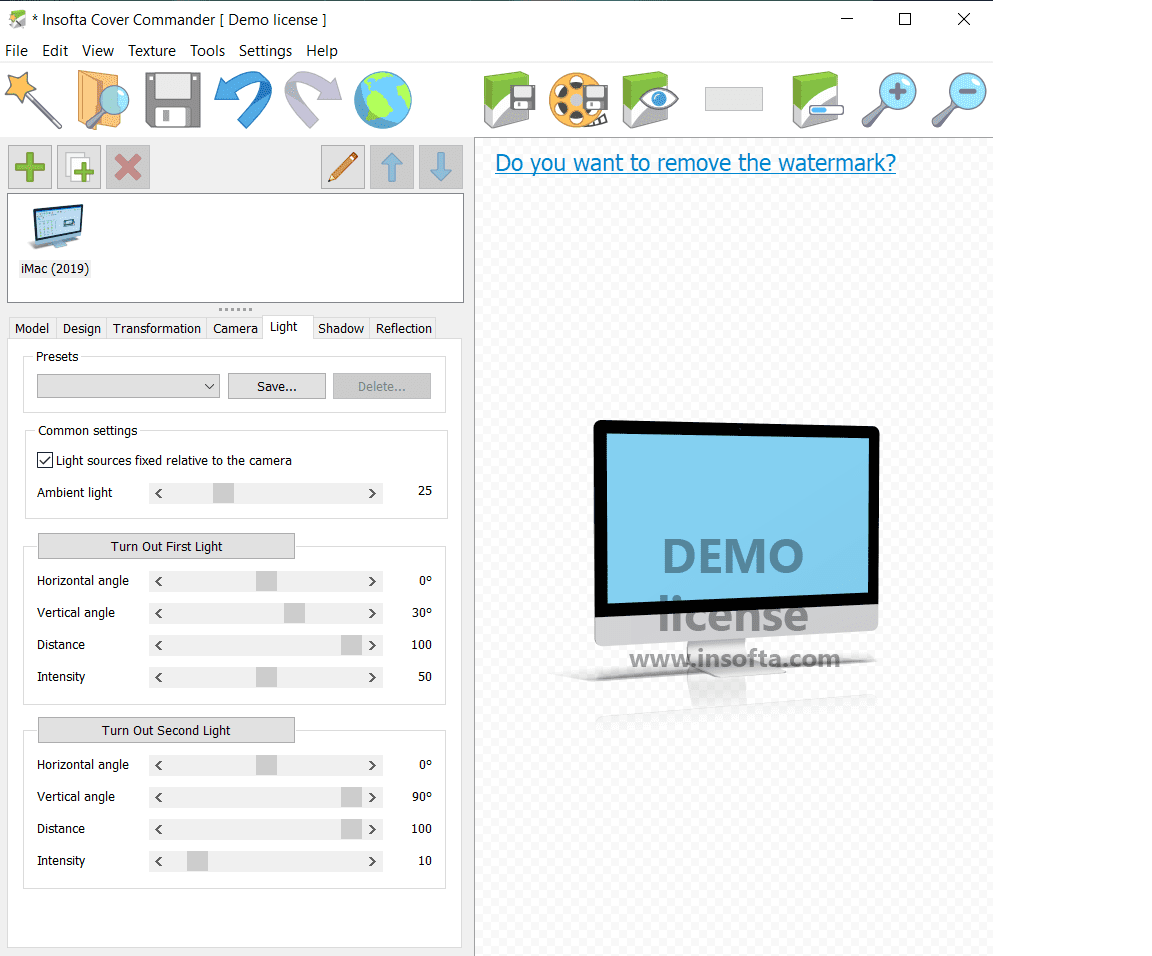Click the Delete... preset button
This screenshot has height=956, width=1152.
click(382, 386)
